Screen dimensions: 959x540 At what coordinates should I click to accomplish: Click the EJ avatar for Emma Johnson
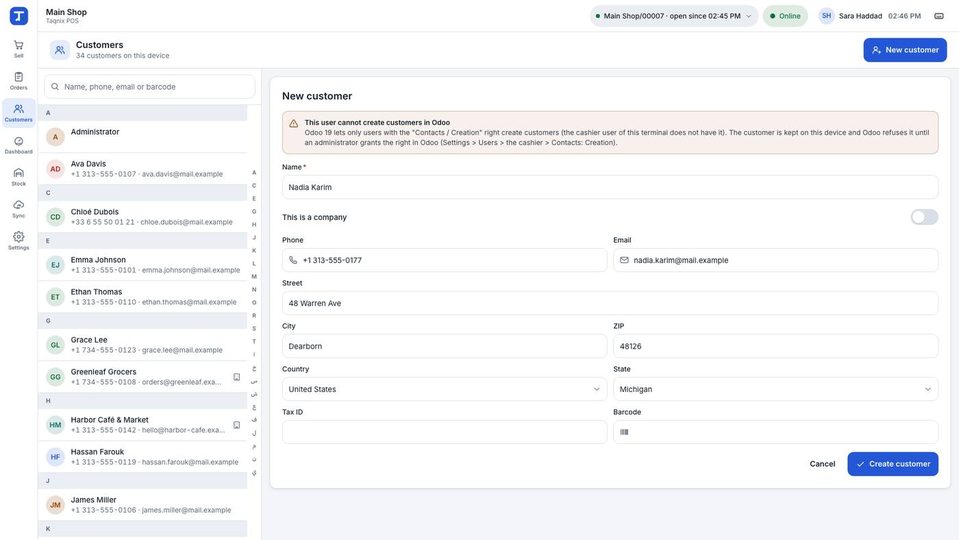pyautogui.click(x=56, y=265)
